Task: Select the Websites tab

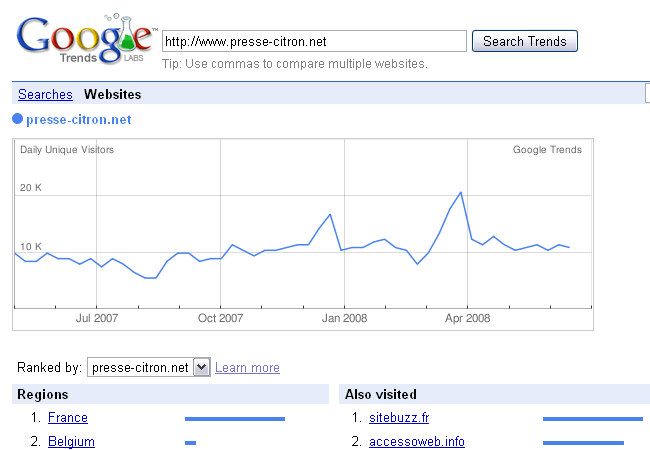Action: [x=112, y=94]
